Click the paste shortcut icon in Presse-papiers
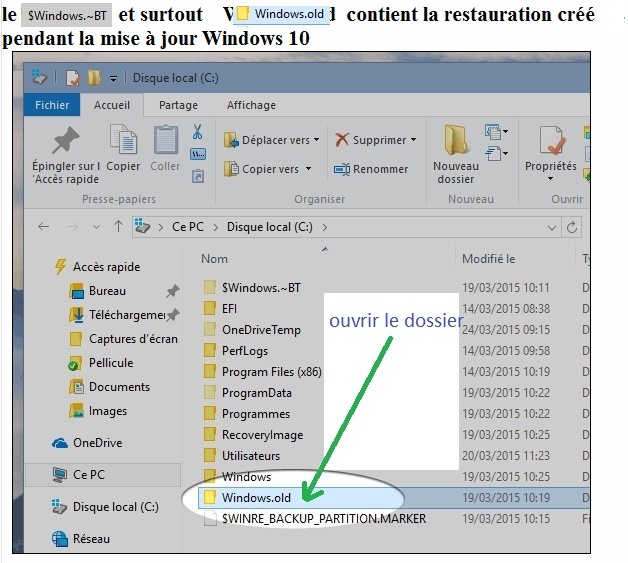This screenshot has height=563, width=628. coord(198,176)
